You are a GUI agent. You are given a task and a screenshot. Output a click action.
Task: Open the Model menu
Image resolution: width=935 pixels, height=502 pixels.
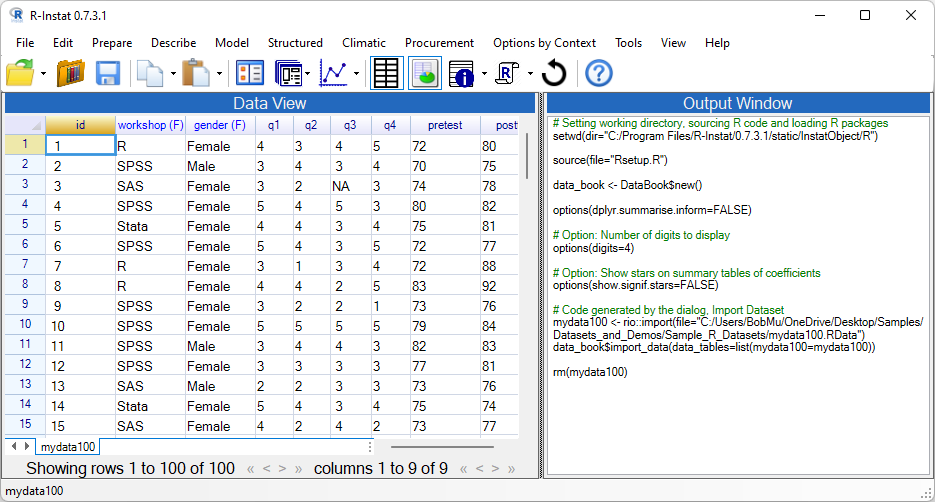[232, 43]
